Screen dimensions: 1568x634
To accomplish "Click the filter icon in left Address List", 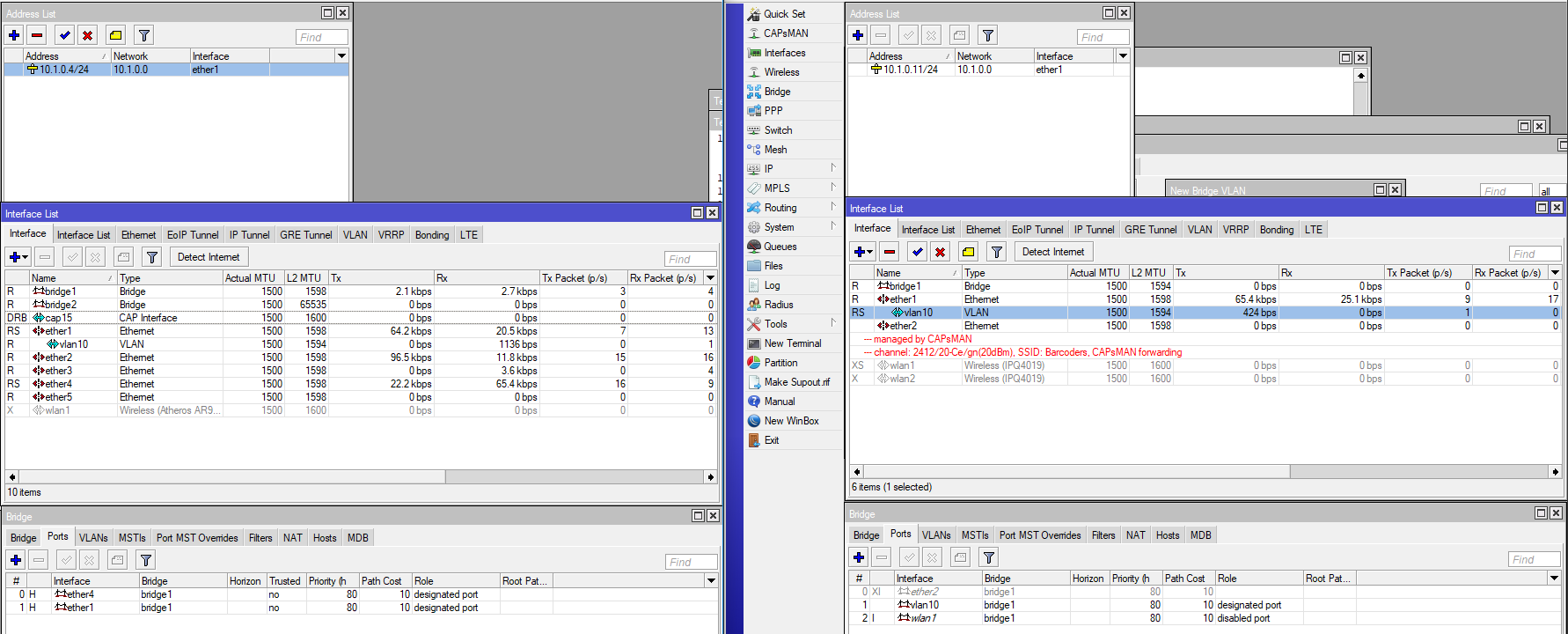I will coord(144,35).
